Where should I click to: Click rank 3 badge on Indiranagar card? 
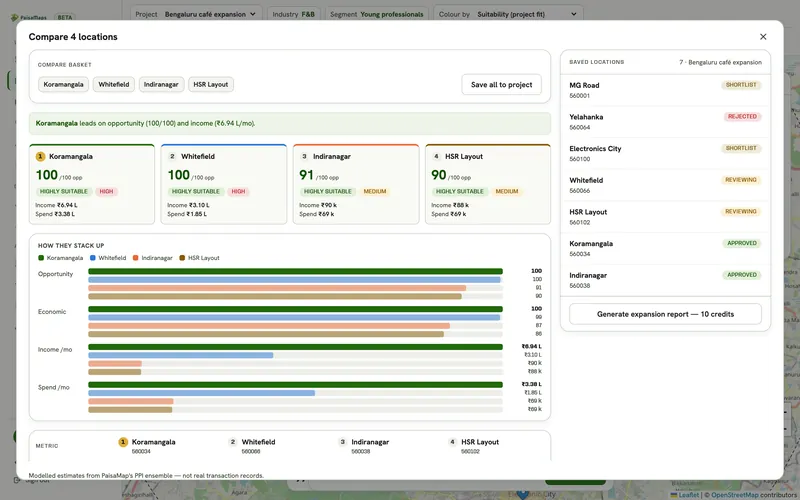click(x=305, y=157)
